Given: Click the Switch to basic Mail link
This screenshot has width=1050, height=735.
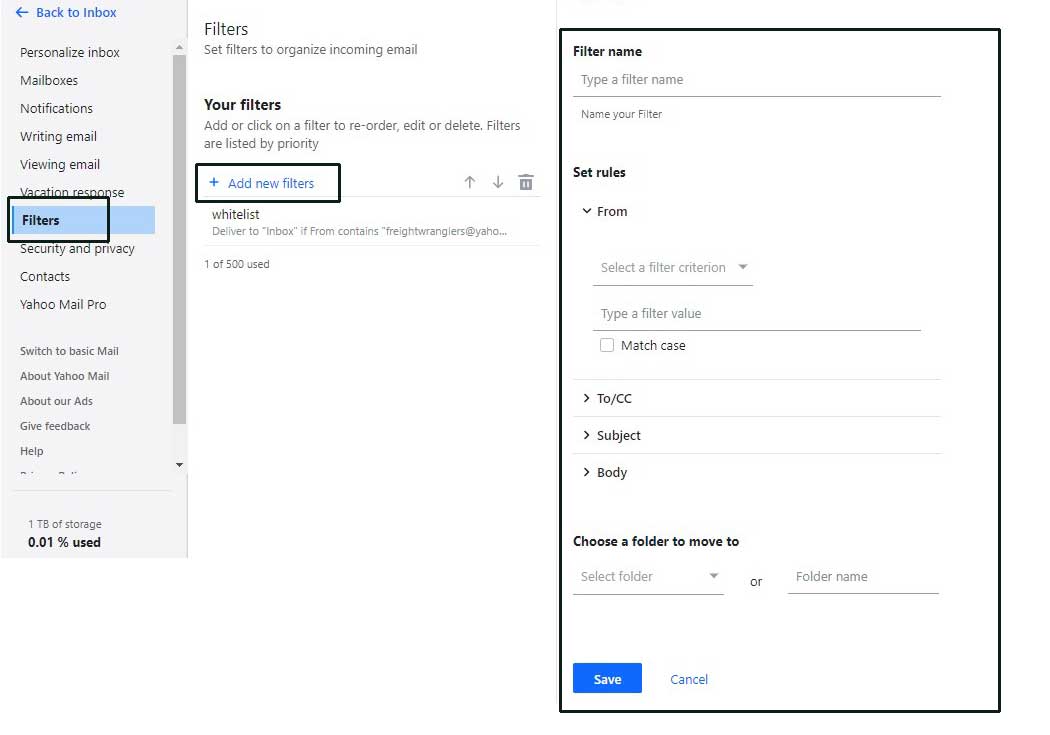Looking at the screenshot, I should tap(68, 351).
